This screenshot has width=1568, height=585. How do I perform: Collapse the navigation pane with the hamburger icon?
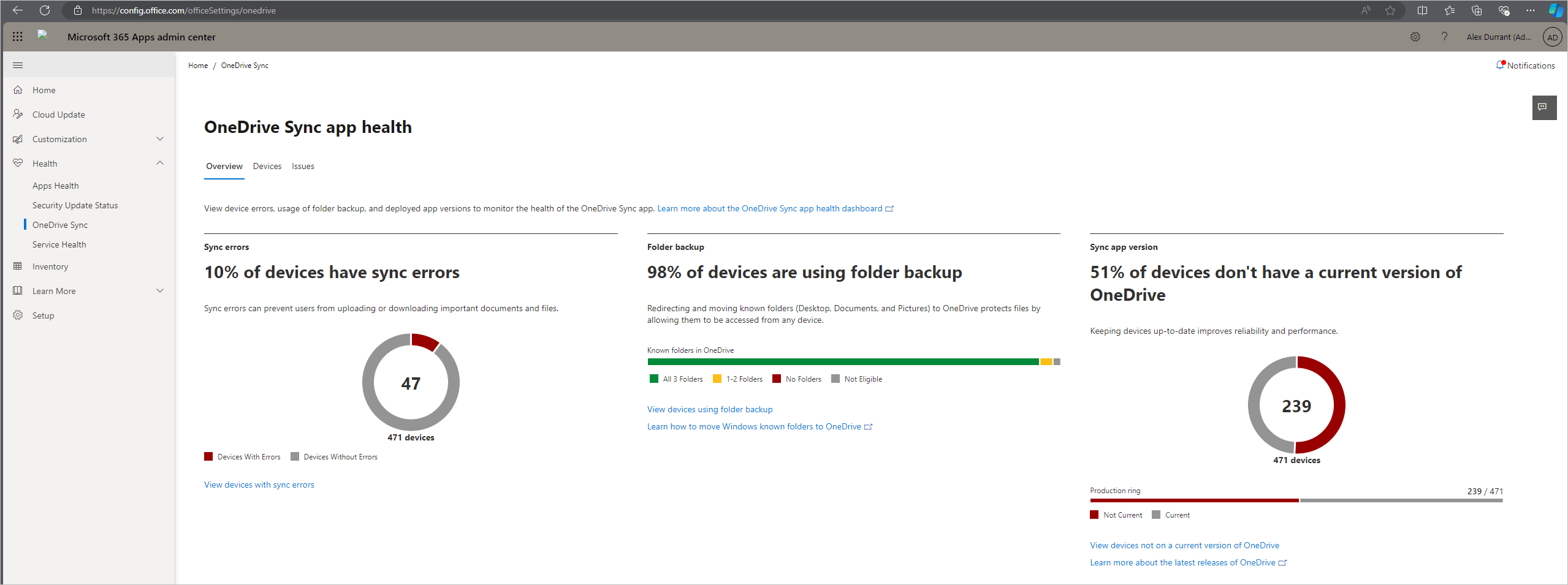[18, 65]
